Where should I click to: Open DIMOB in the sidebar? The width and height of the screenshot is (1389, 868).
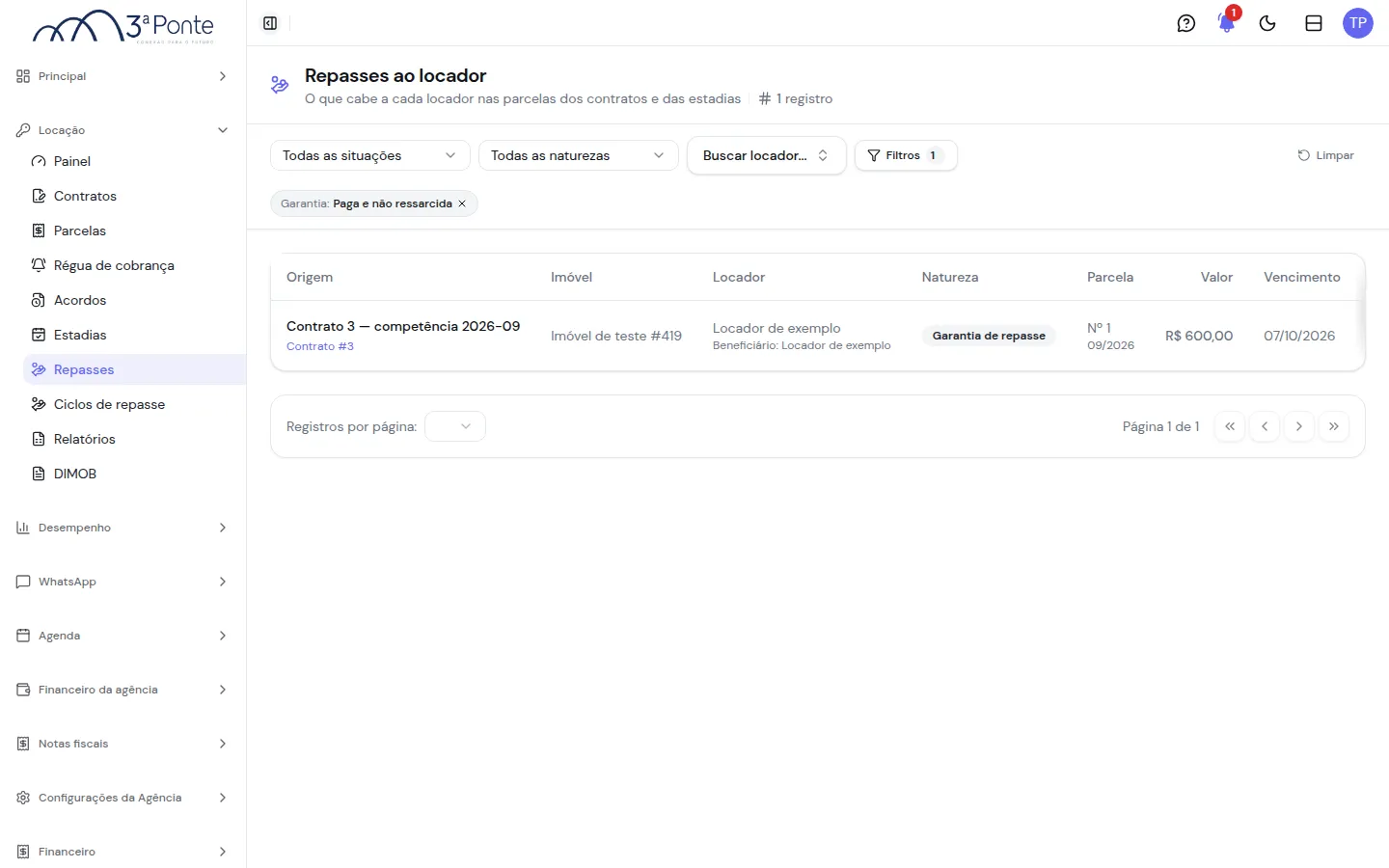(134, 474)
